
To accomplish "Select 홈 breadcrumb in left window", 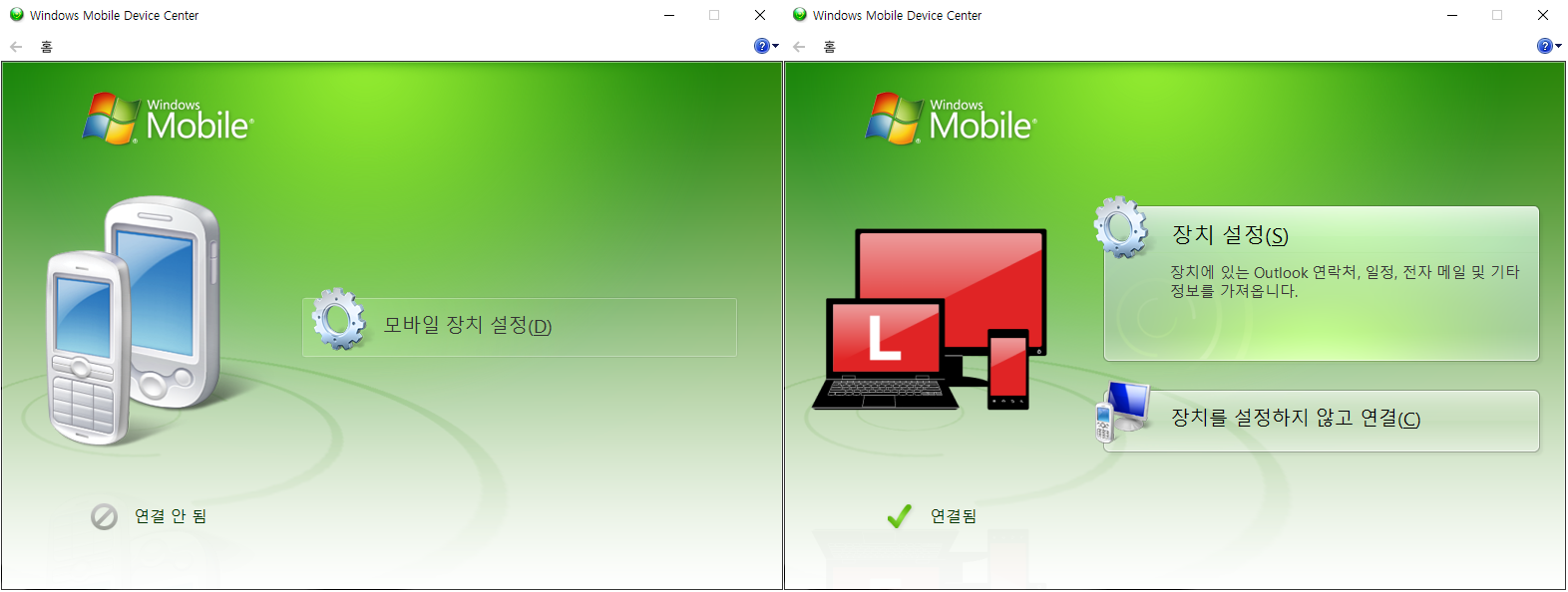I will [x=46, y=47].
